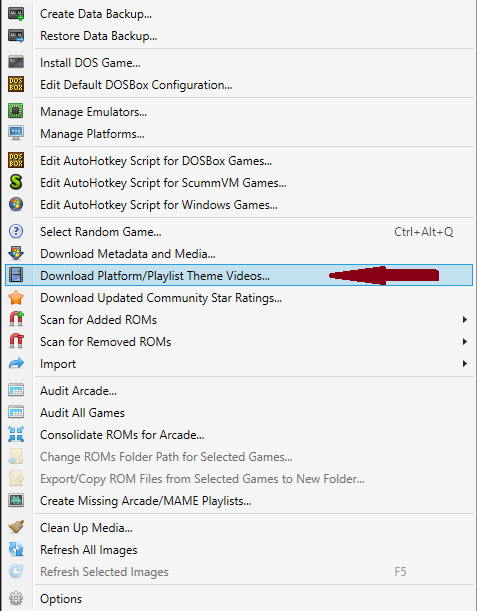Click the Create Data Backup drive icon
477x611 pixels.
pyautogui.click(x=16, y=14)
